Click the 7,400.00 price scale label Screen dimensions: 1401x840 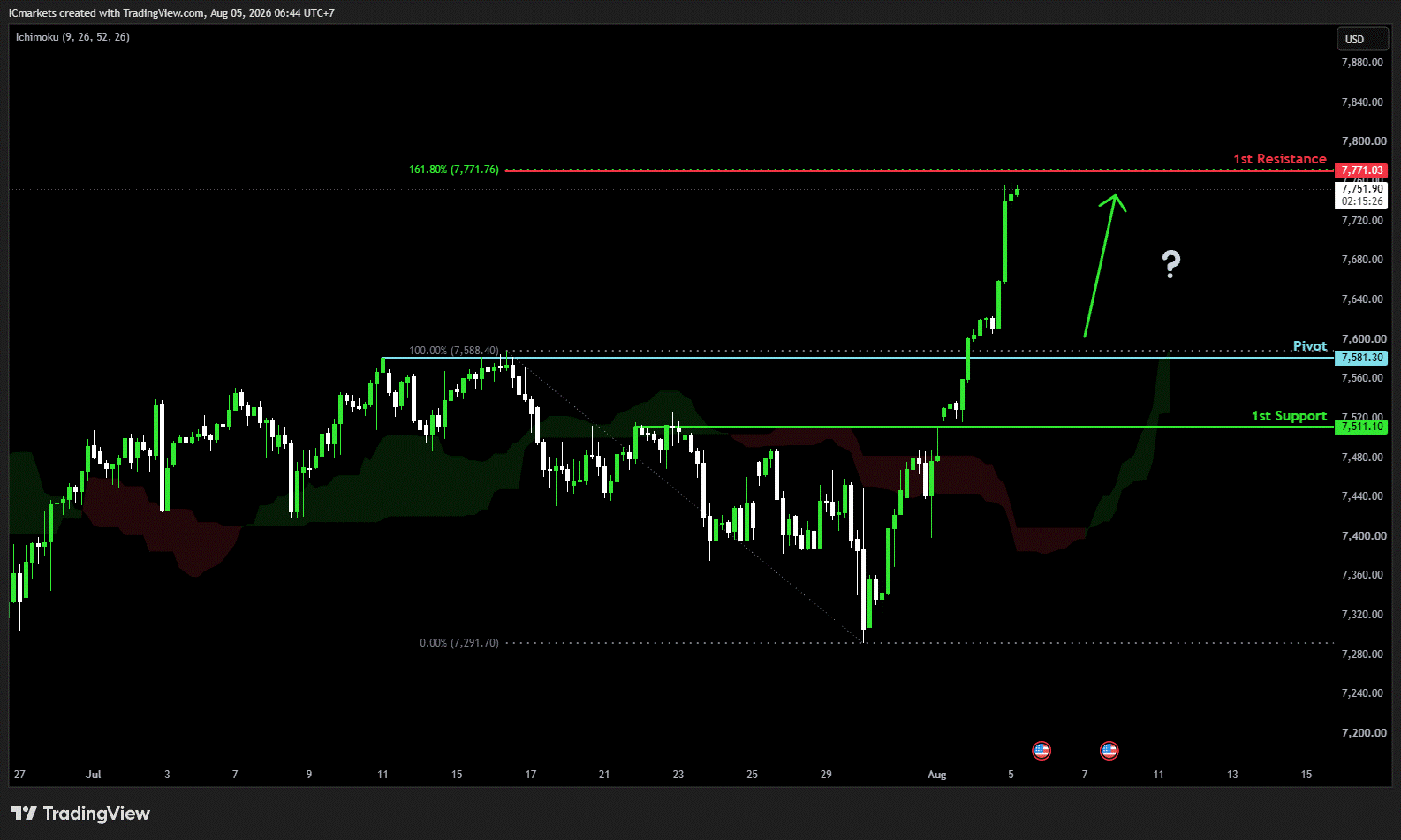(x=1363, y=536)
